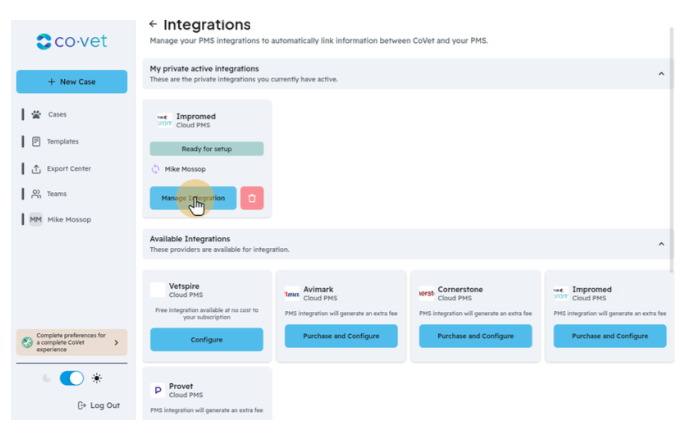687x442 pixels.
Task: Click Manage Integration for Impromed
Action: point(193,198)
